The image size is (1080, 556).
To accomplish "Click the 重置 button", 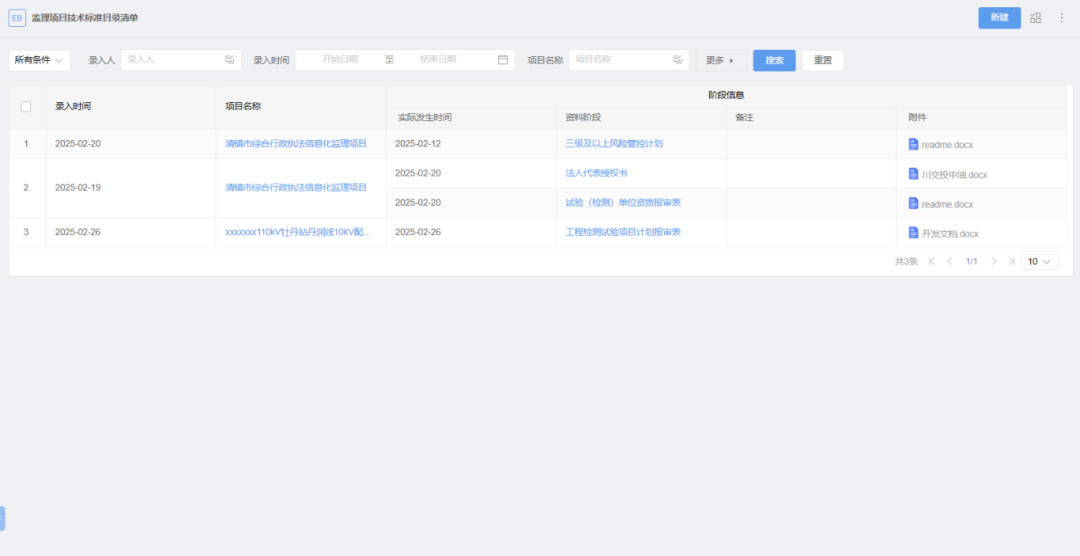I will [822, 61].
